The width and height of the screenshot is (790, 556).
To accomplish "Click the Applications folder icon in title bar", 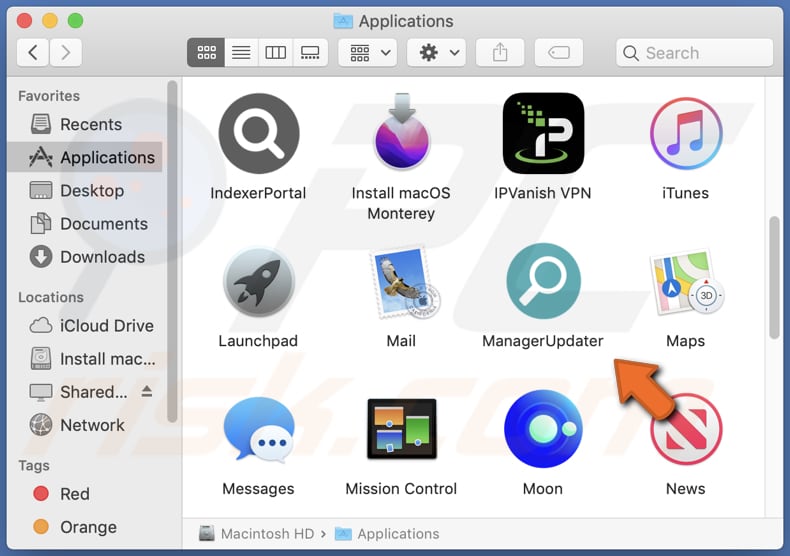I will (x=343, y=21).
